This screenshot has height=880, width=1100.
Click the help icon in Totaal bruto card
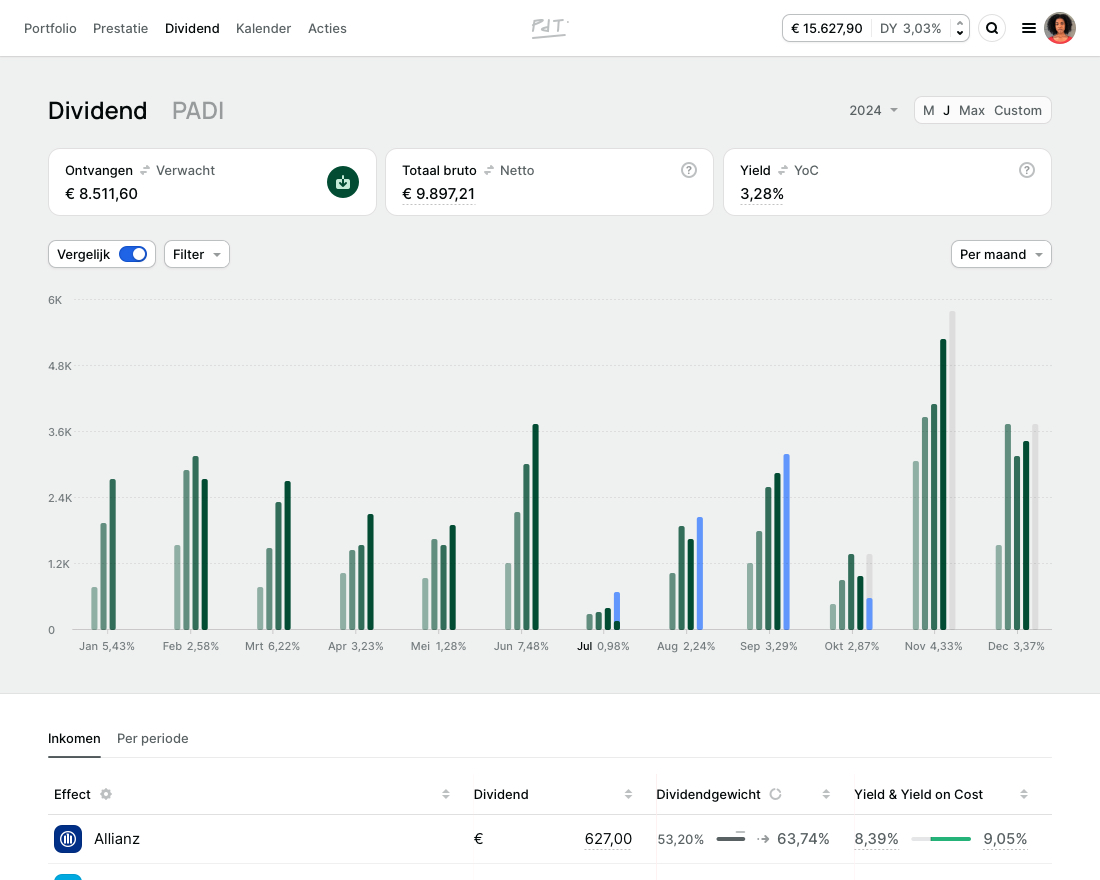tap(689, 170)
